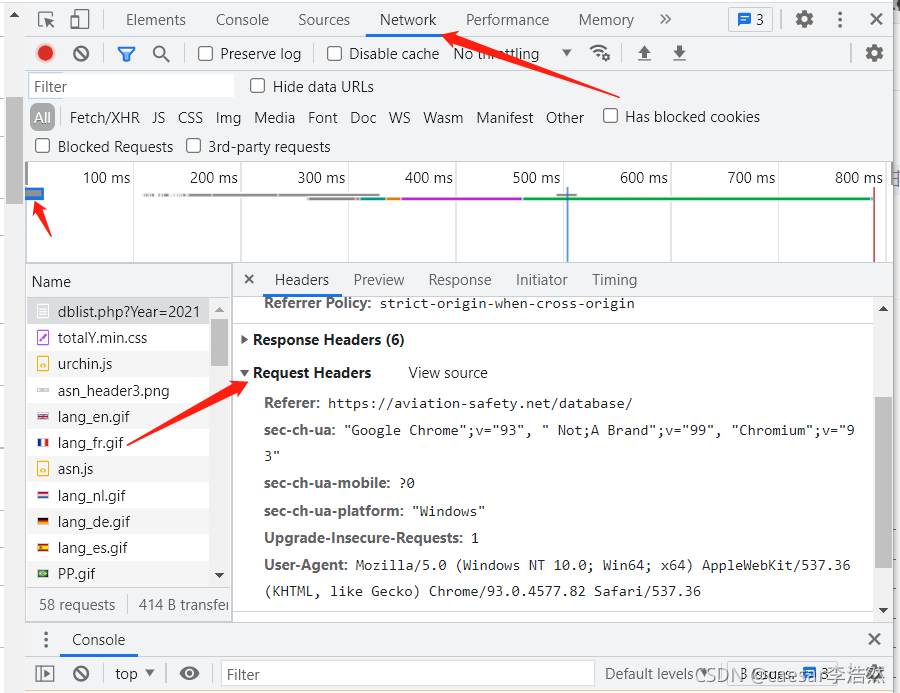Open the Response tab of request
Image resolution: width=900 pixels, height=693 pixels.
[460, 280]
